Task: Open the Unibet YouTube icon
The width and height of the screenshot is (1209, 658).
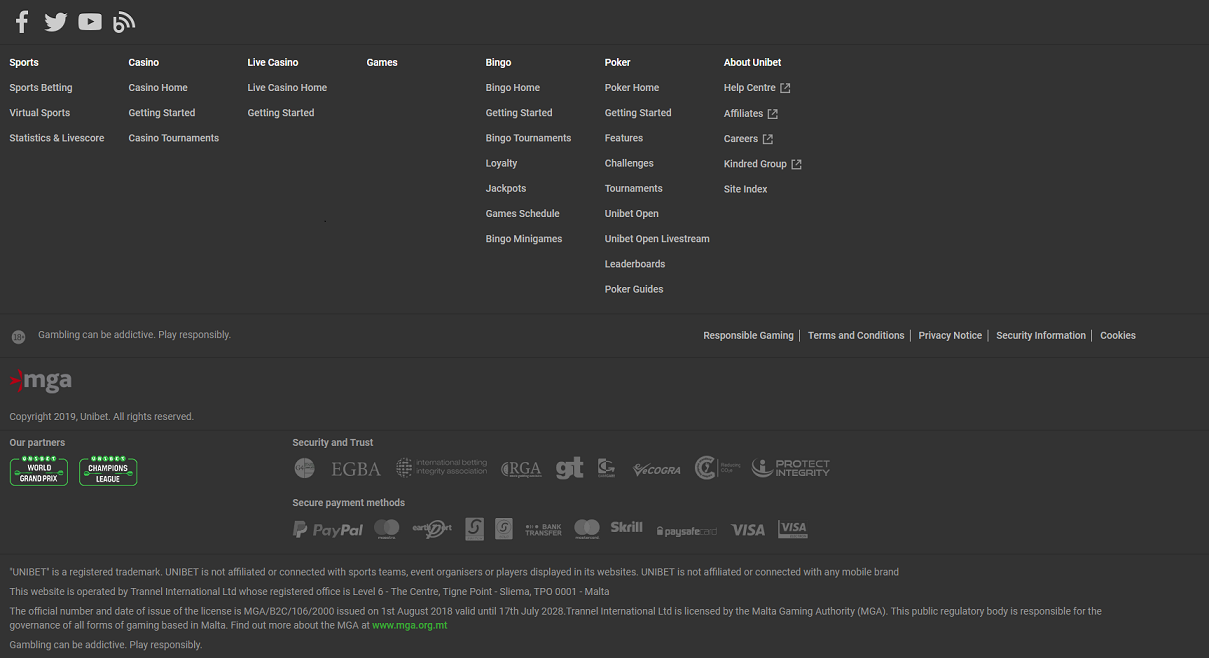Action: 90,21
